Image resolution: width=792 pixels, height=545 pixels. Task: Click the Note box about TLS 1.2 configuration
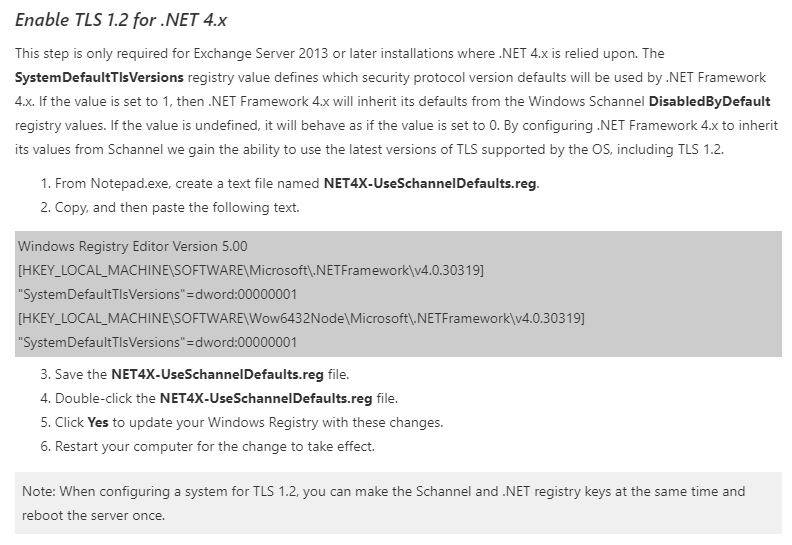coord(398,503)
